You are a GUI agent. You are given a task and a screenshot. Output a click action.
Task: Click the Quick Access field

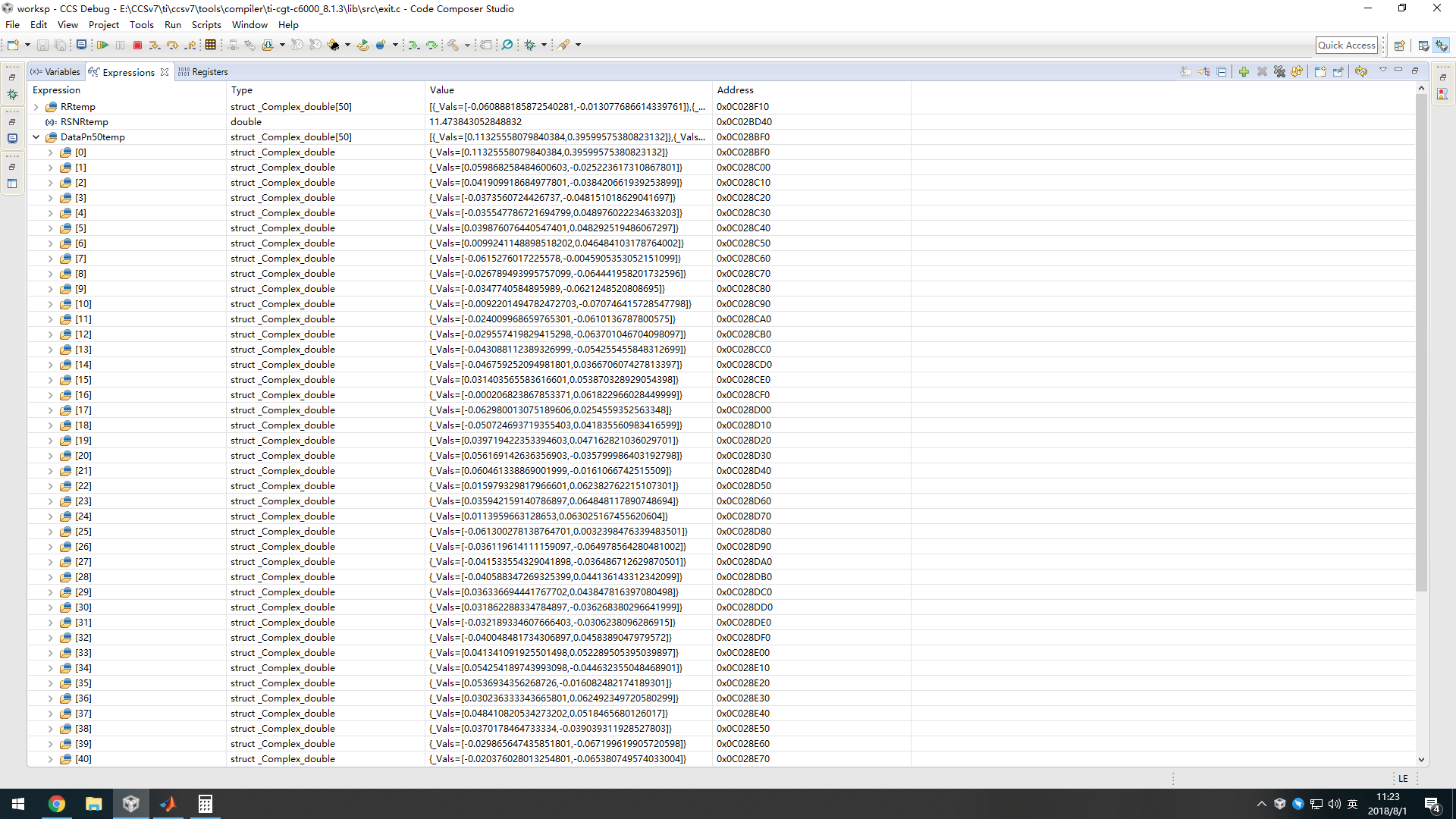[x=1346, y=45]
